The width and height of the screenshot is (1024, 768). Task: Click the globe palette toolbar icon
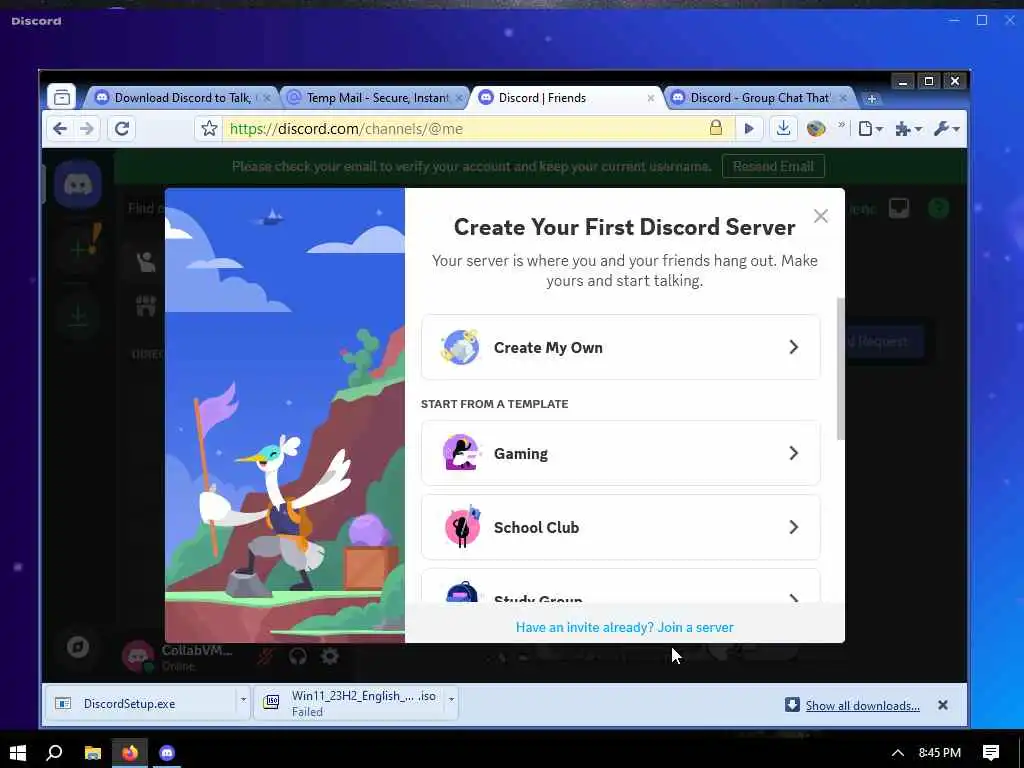(816, 129)
